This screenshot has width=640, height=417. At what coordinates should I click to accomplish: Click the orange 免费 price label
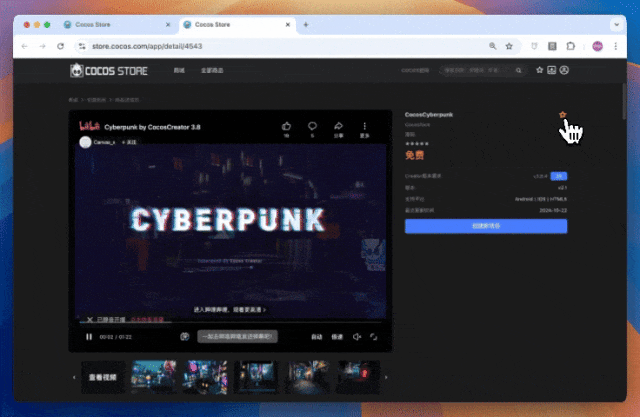point(414,155)
